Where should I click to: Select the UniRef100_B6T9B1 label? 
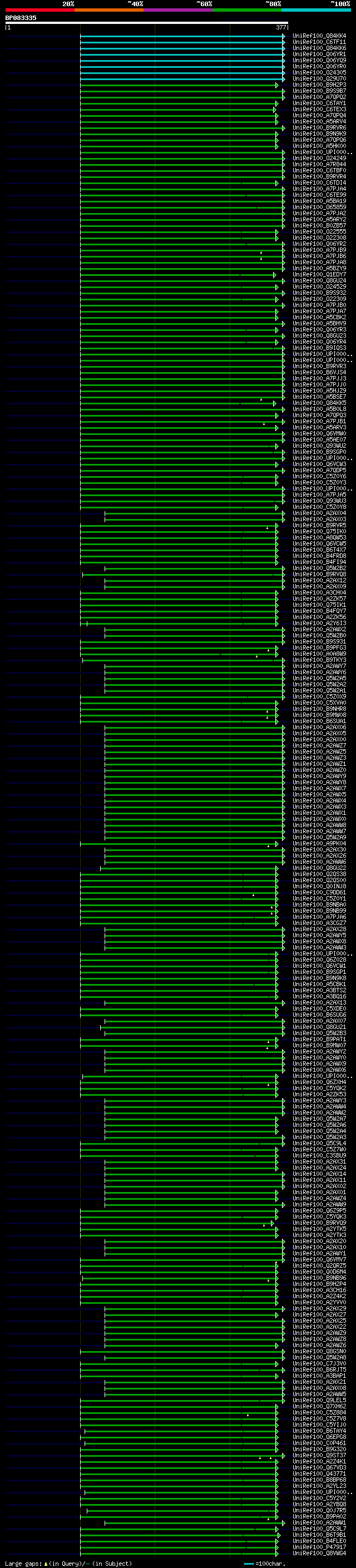(x=319, y=1535)
